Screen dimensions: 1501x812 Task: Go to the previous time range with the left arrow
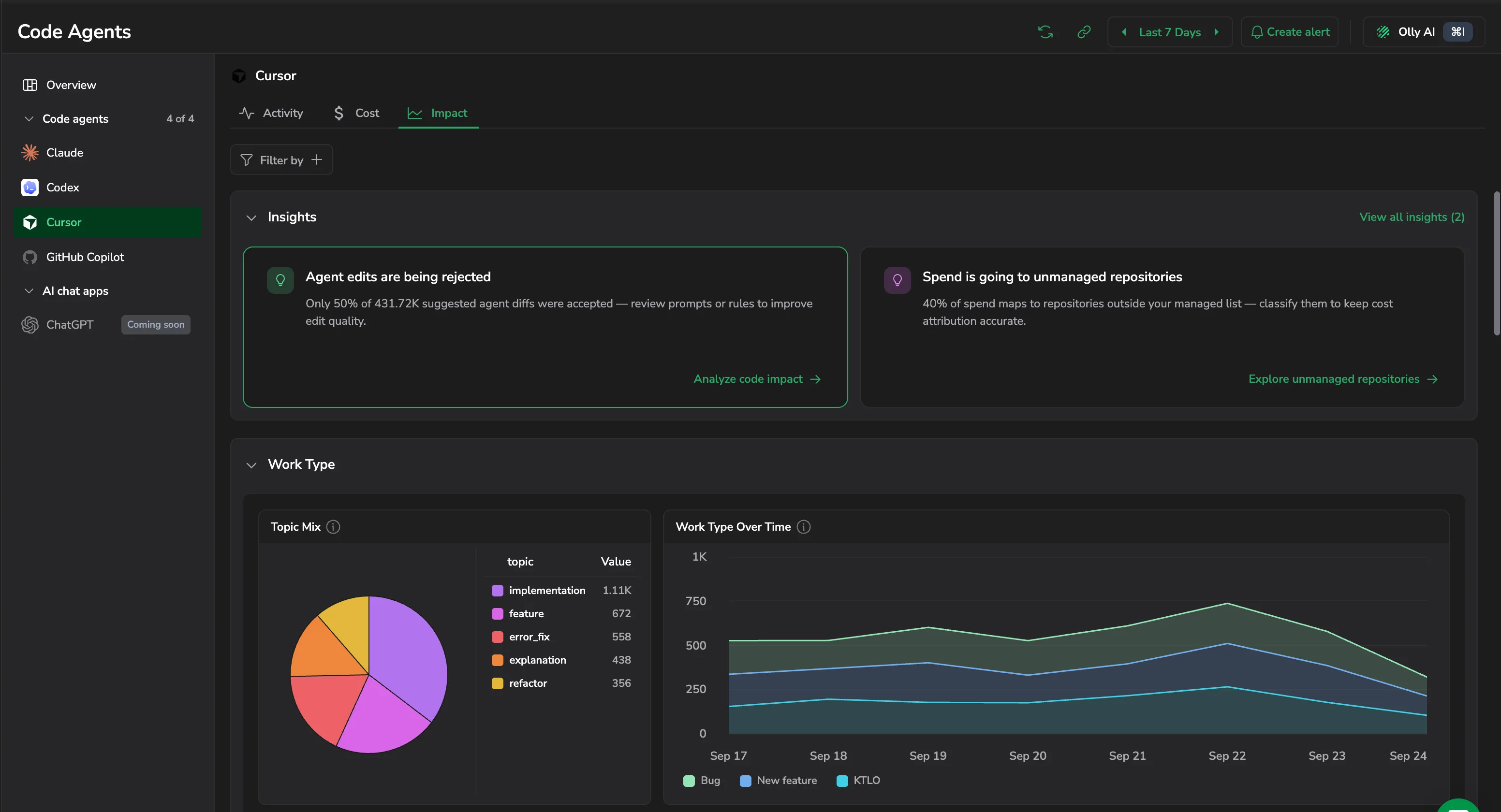pos(1124,32)
